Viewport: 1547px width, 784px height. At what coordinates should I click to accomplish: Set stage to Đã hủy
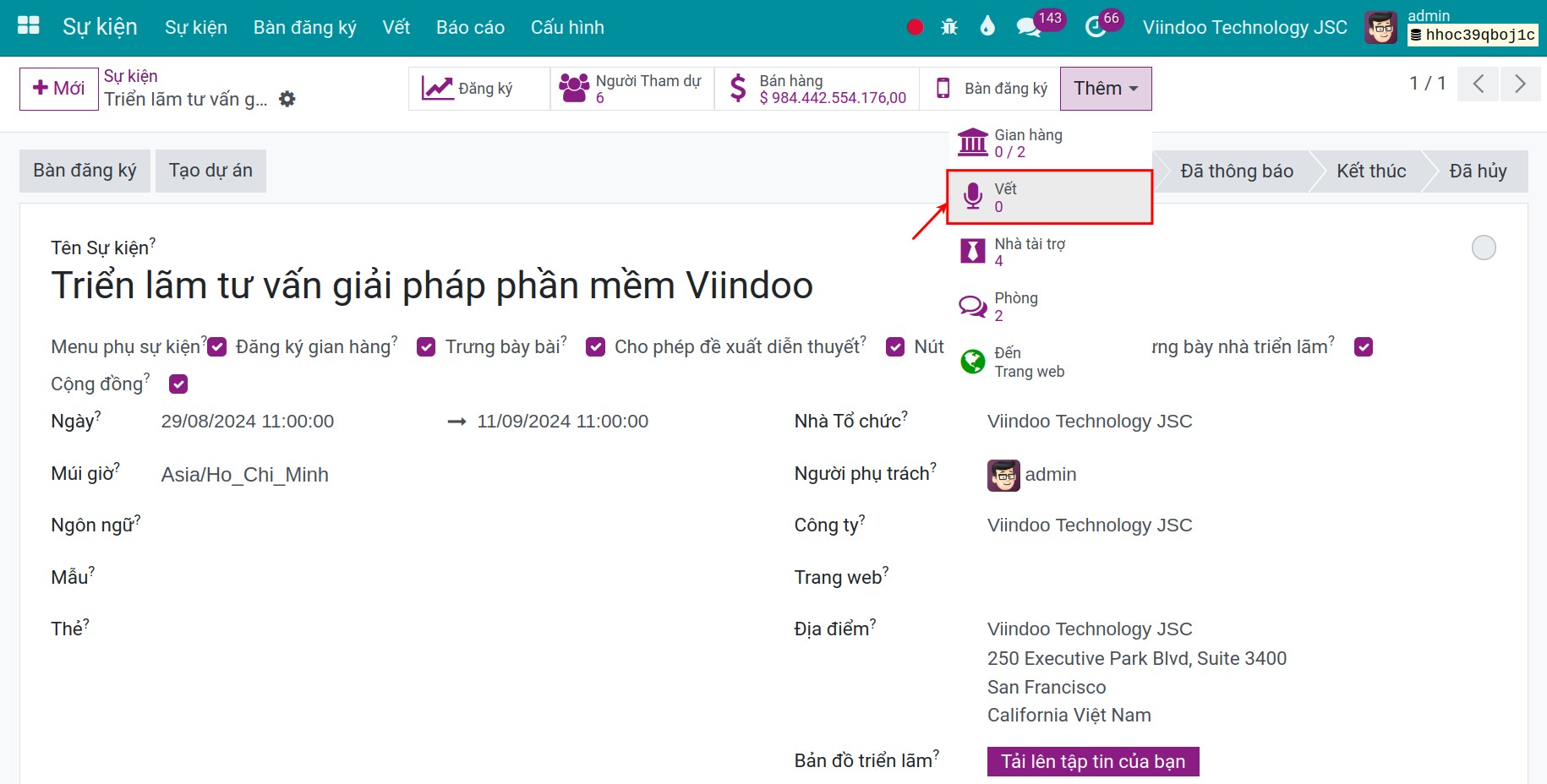coord(1478,171)
